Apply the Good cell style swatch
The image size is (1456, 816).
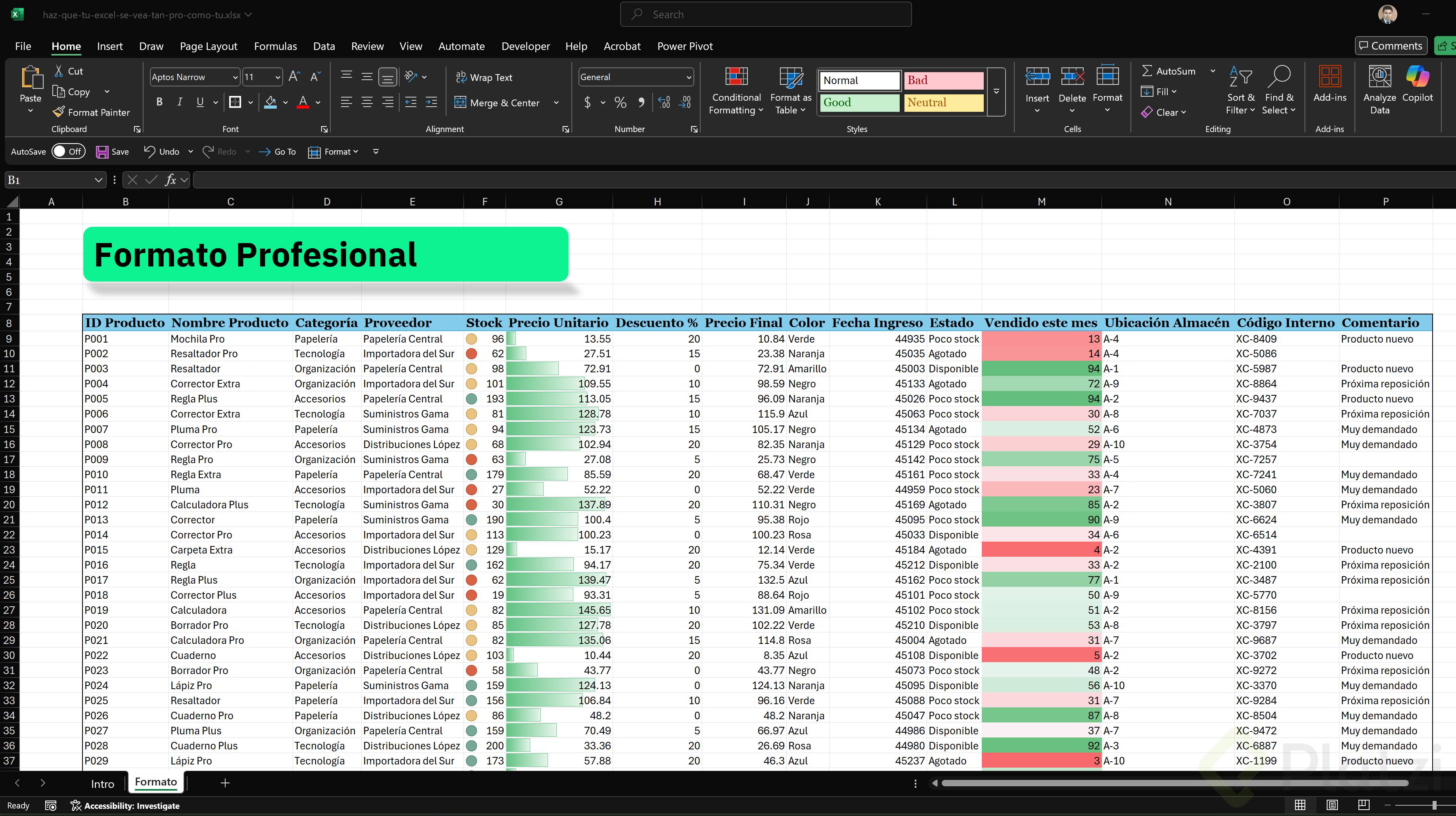(x=859, y=102)
